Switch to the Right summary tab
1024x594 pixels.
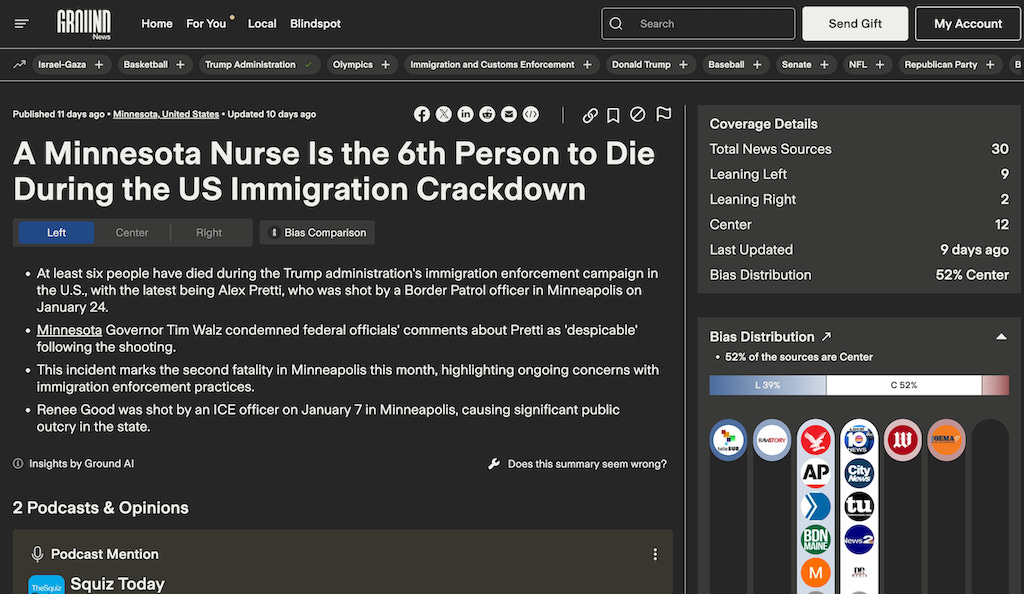coord(209,232)
